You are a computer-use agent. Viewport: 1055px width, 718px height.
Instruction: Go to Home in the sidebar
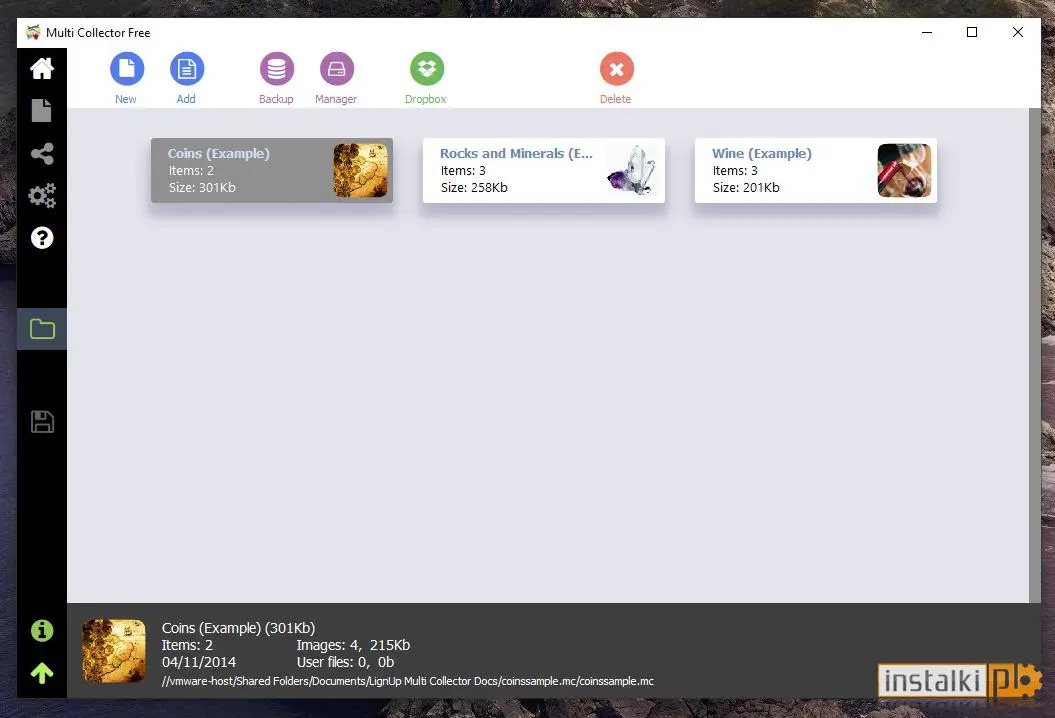(42, 68)
